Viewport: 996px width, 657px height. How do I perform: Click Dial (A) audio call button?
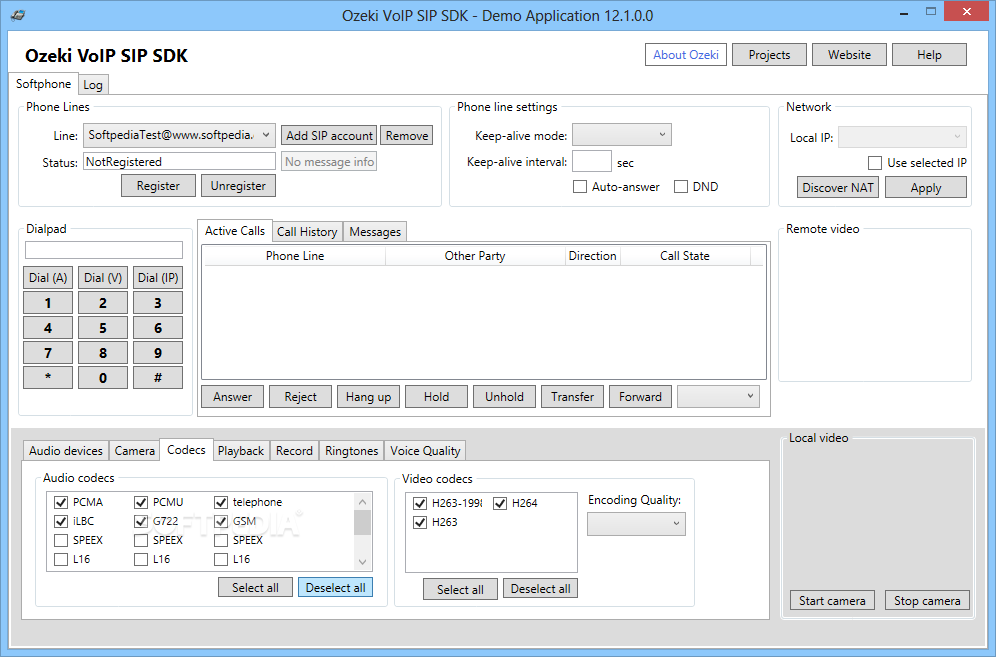(48, 278)
